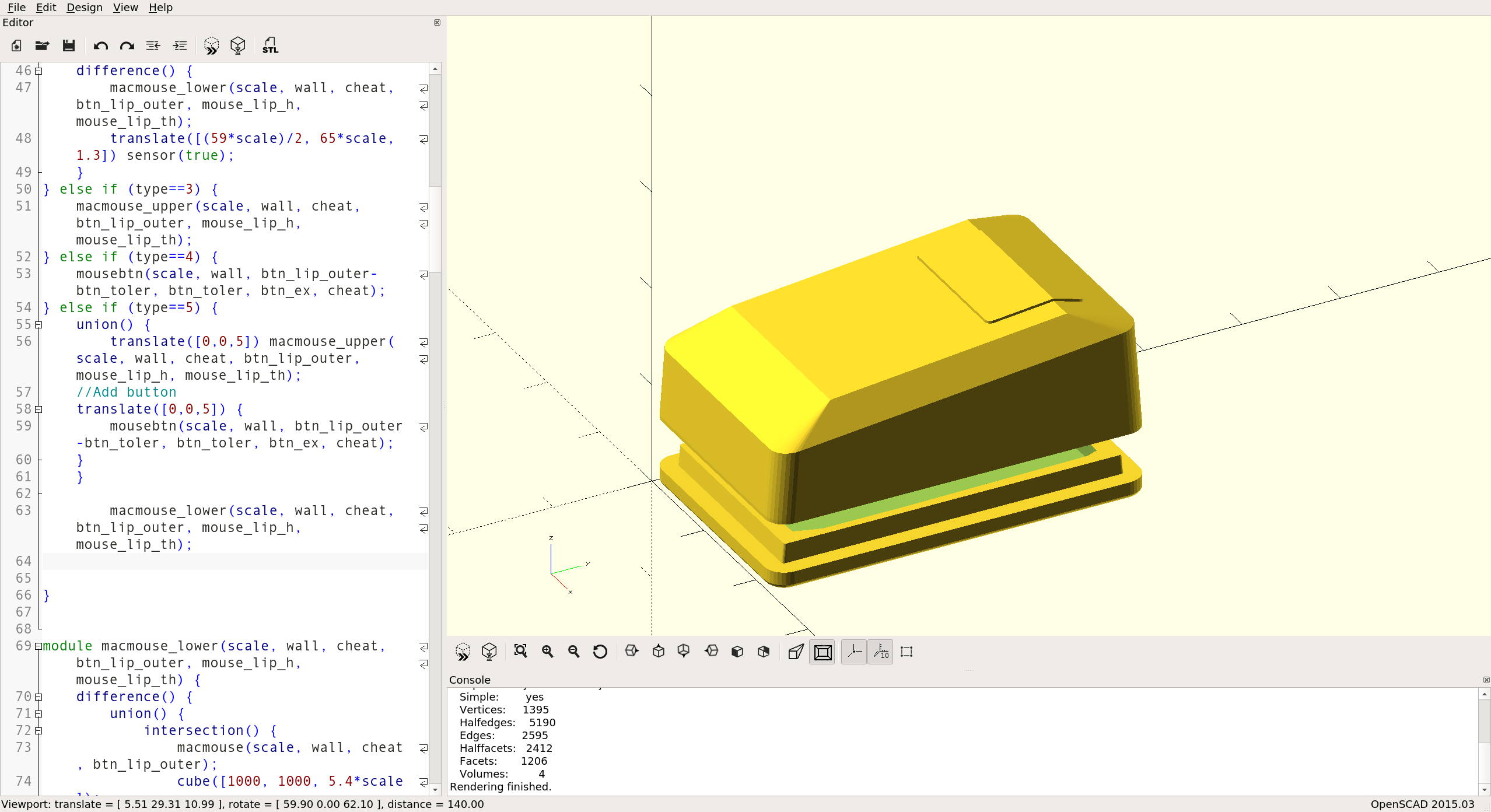Screen dimensions: 1491x812
Task: Open the Design menu
Action: pos(84,8)
